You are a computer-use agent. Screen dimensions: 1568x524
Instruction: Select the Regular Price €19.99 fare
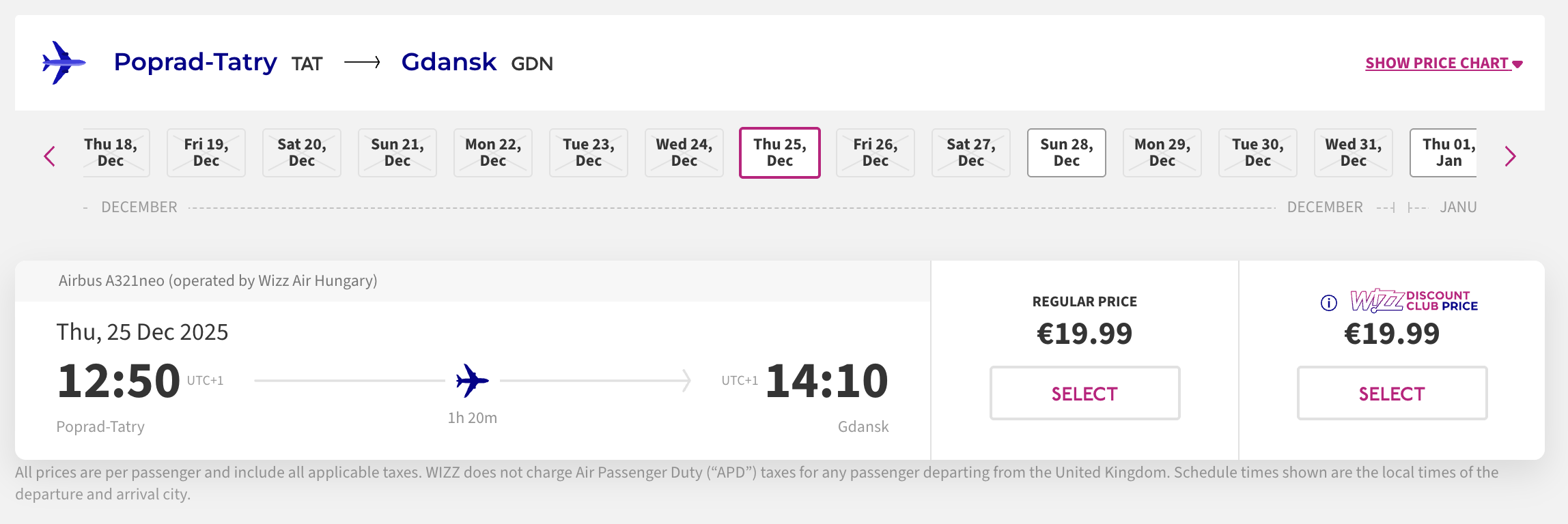click(1084, 393)
